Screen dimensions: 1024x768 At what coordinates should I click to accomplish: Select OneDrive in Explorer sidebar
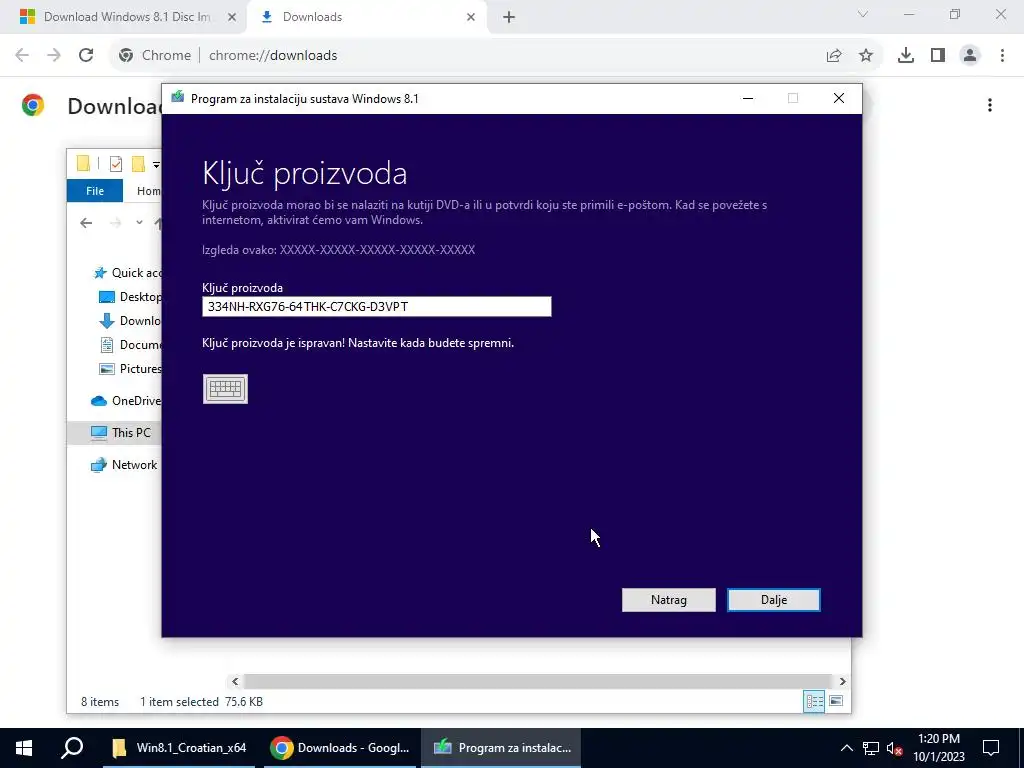click(x=126, y=401)
